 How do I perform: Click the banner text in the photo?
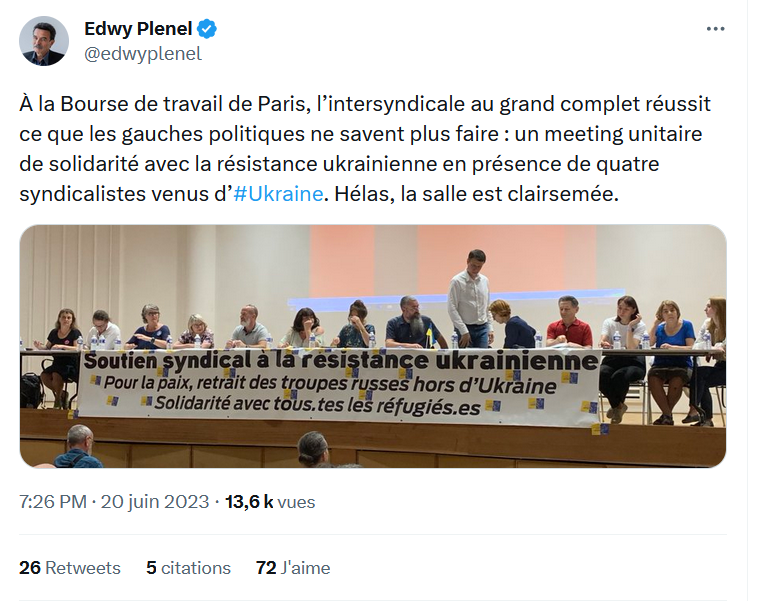(338, 384)
